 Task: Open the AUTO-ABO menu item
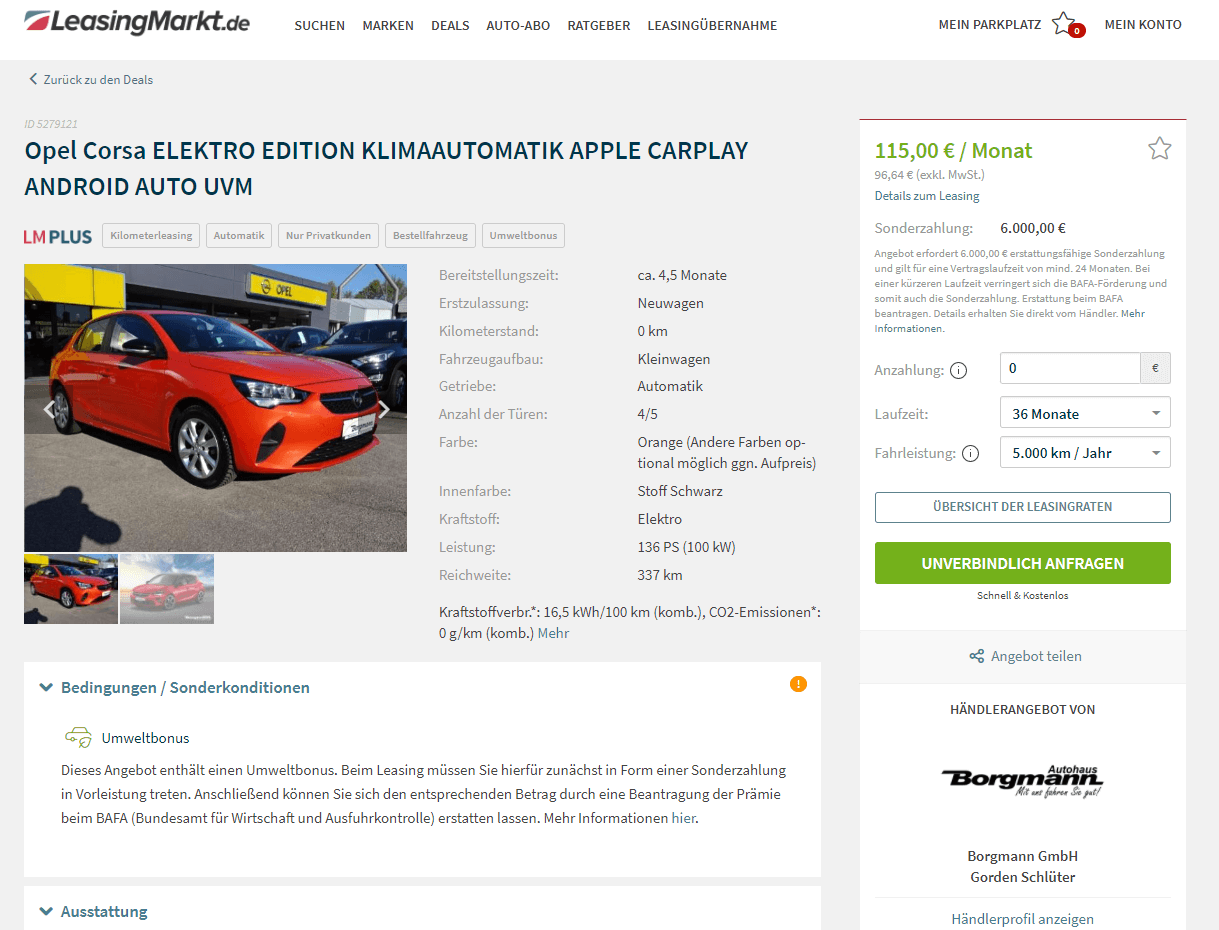[518, 26]
